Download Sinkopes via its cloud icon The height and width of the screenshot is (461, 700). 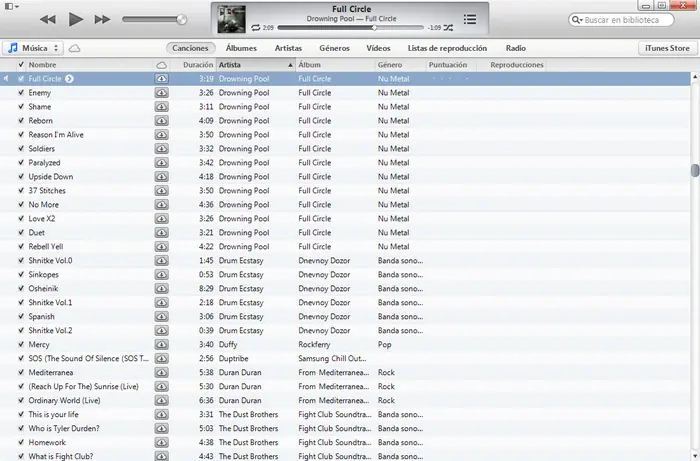coord(162,274)
